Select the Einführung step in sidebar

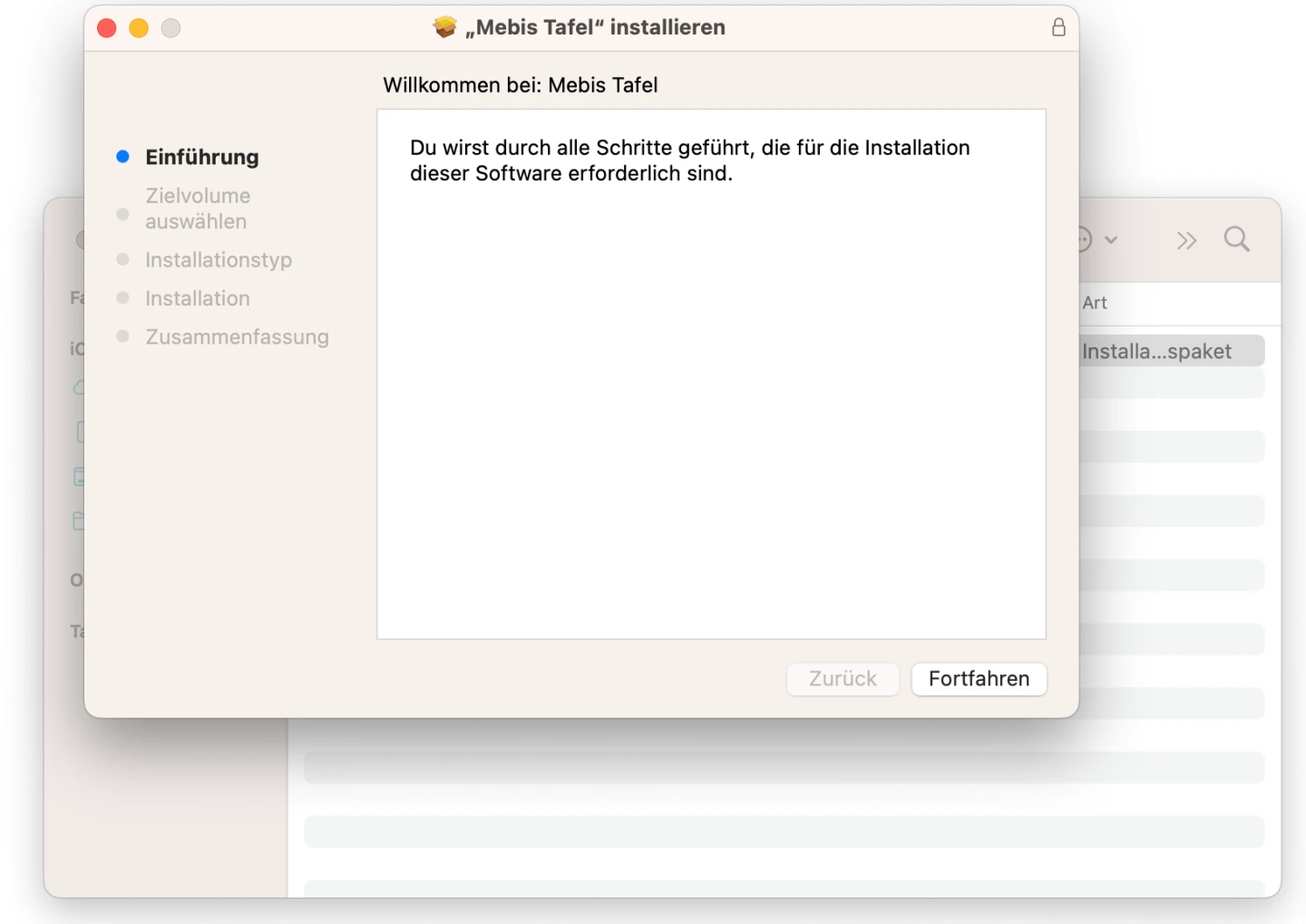tap(201, 157)
